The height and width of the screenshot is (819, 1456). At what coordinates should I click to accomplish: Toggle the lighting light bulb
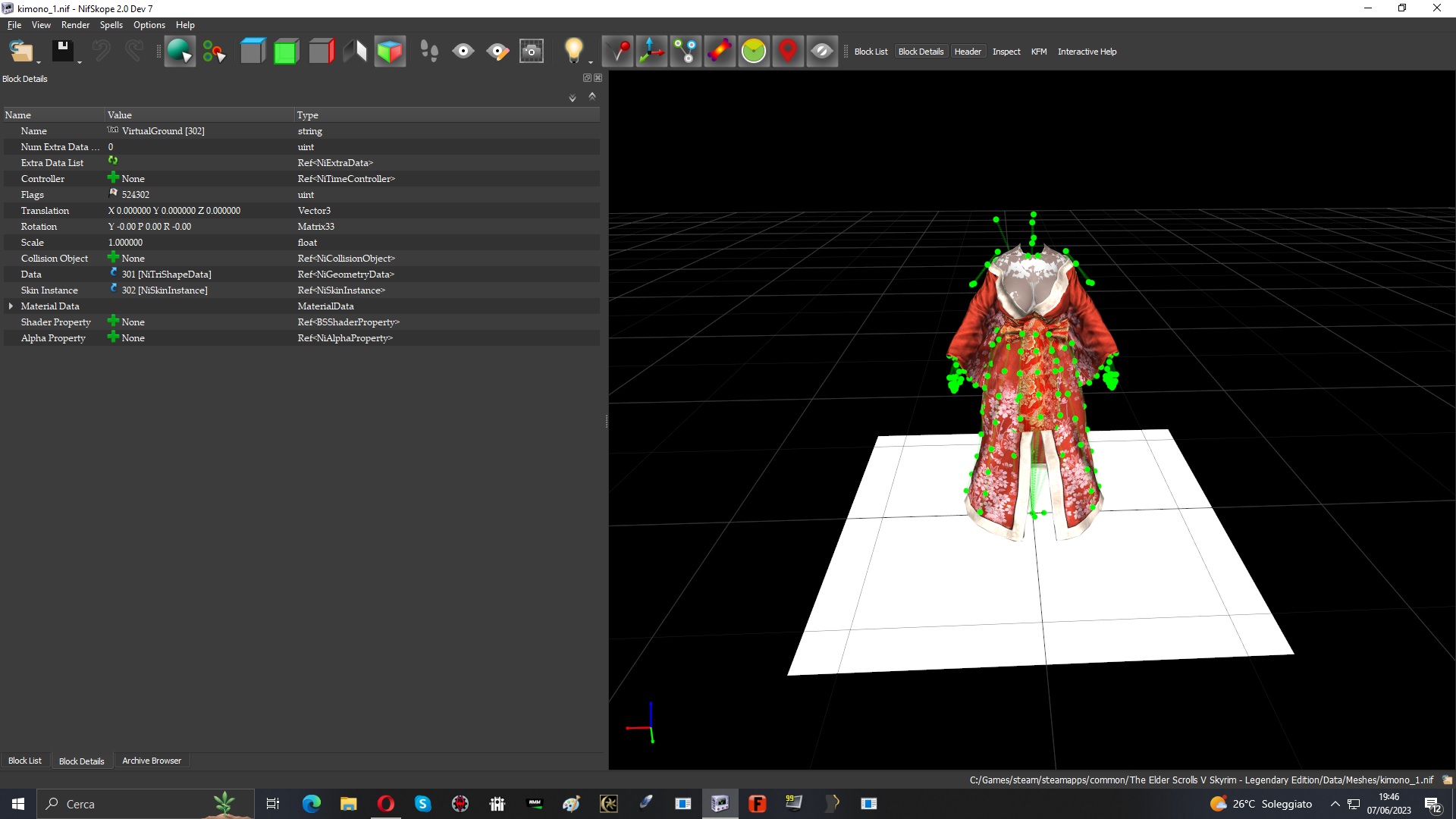(573, 51)
